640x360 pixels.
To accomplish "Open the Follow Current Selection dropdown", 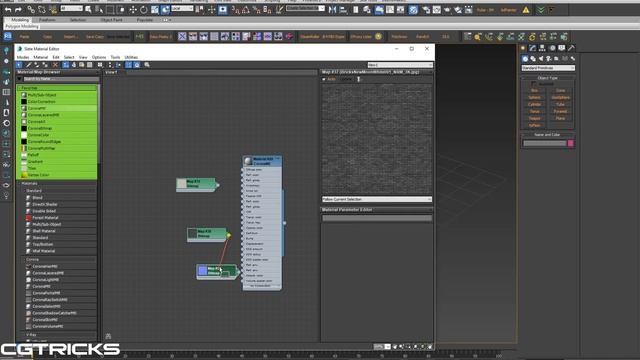I will click(x=377, y=199).
